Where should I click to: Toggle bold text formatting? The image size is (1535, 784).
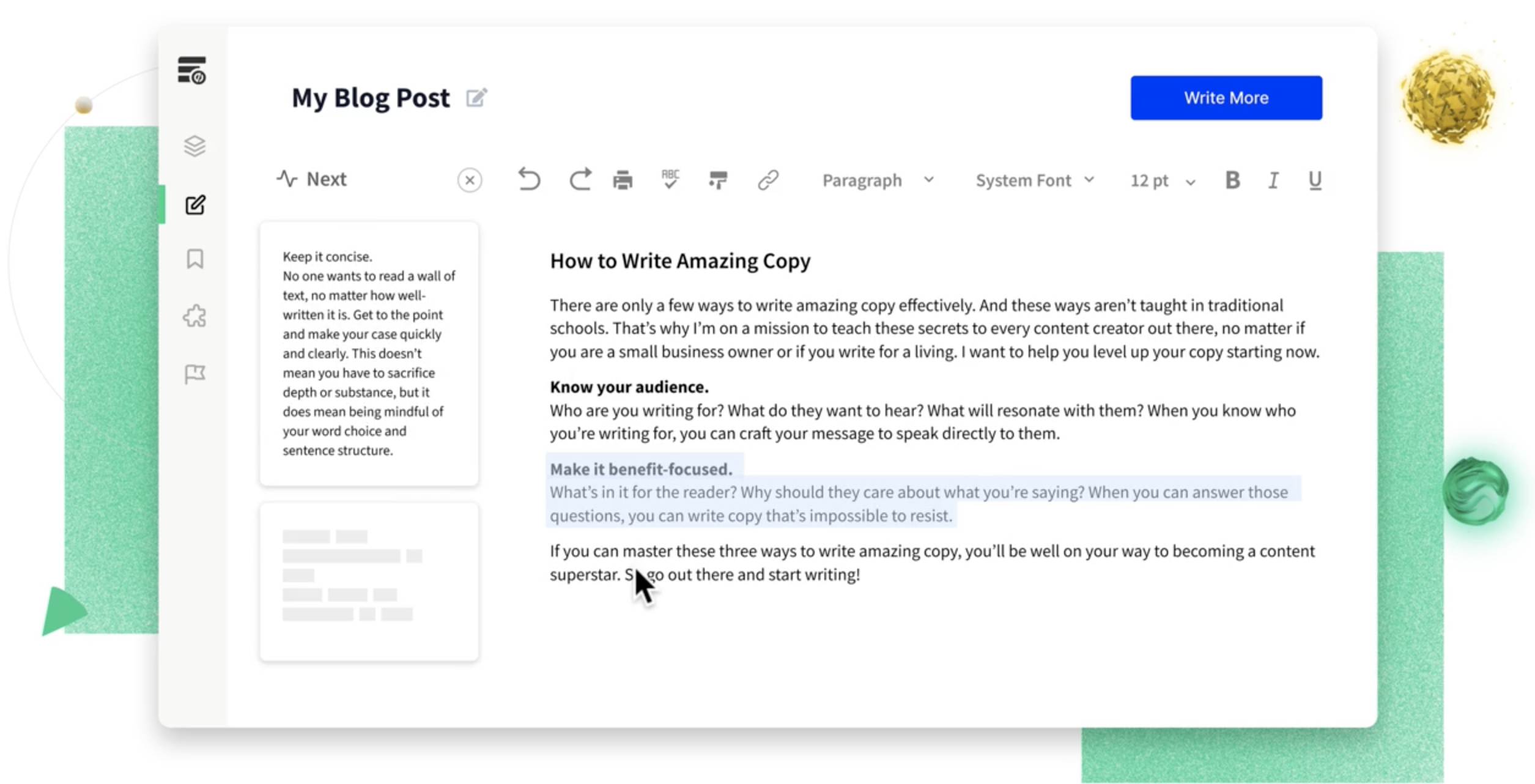(1233, 179)
